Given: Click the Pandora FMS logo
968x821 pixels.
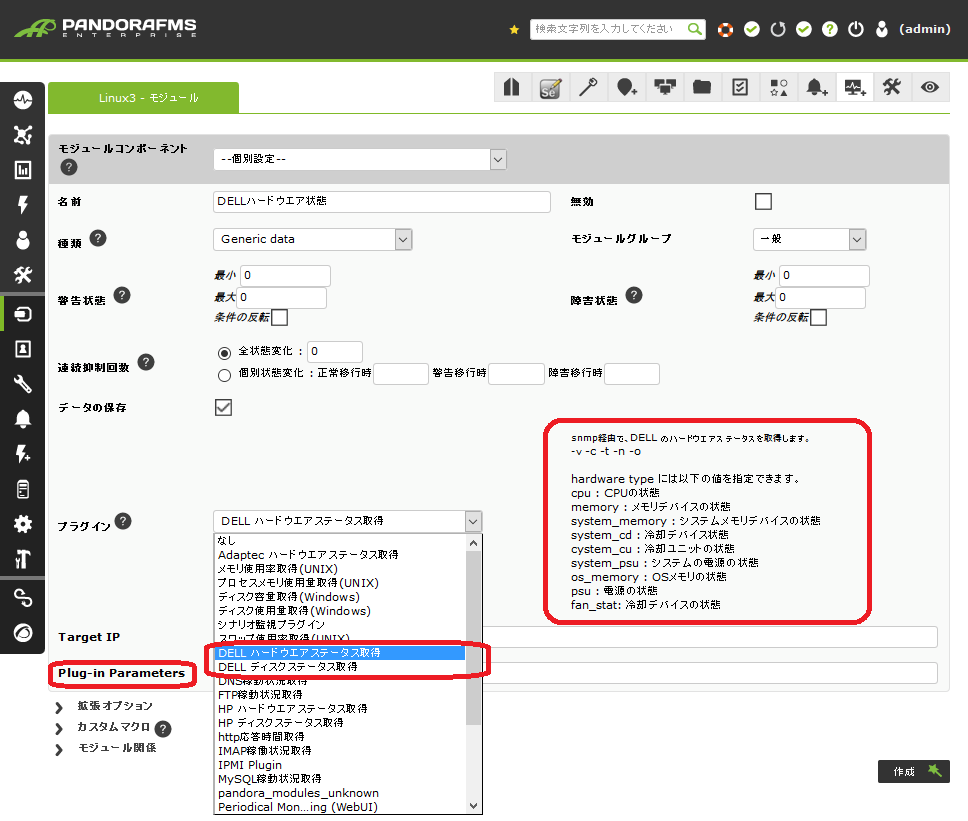Looking at the screenshot, I should (x=106, y=28).
